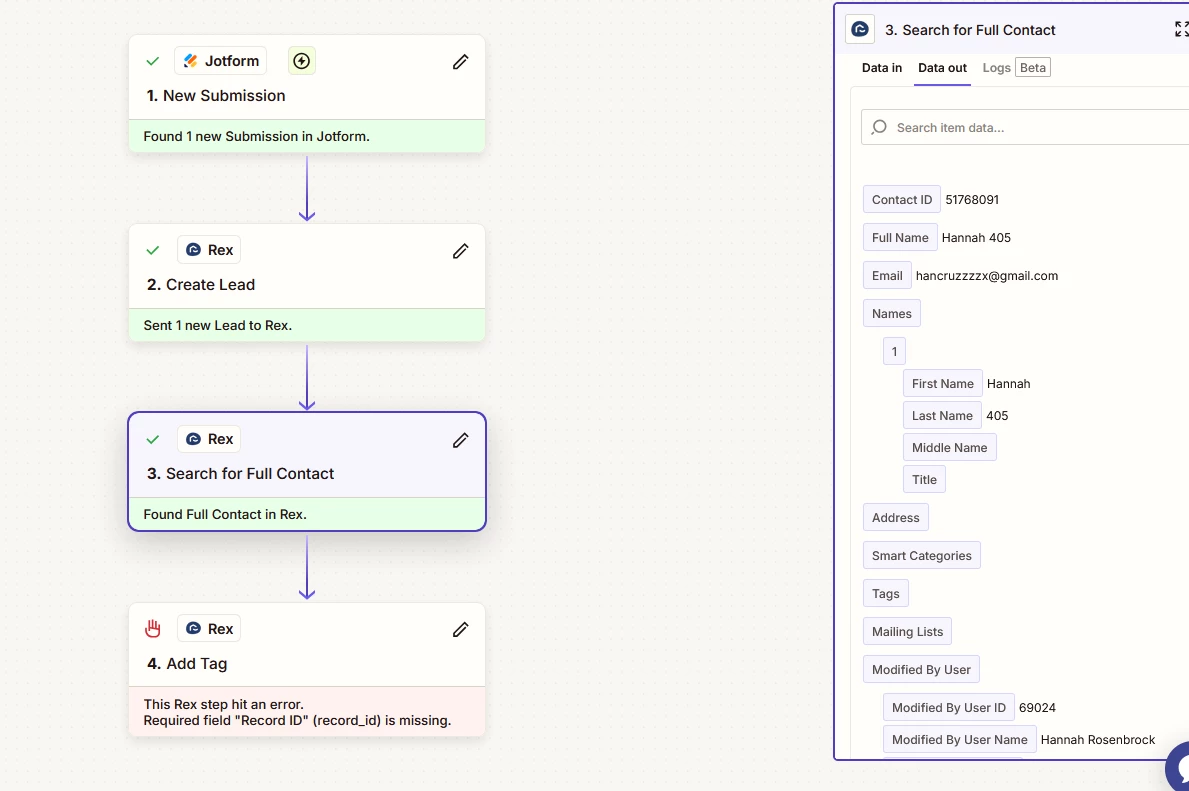Edit the Create Lead step with pencil icon
The width and height of the screenshot is (1189, 791).
460,250
